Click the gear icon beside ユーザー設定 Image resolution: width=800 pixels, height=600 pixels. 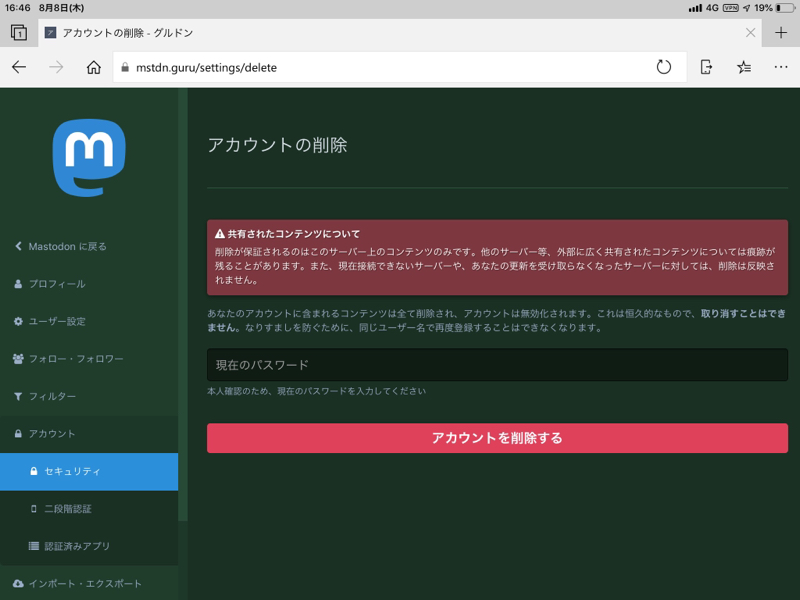pos(18,321)
